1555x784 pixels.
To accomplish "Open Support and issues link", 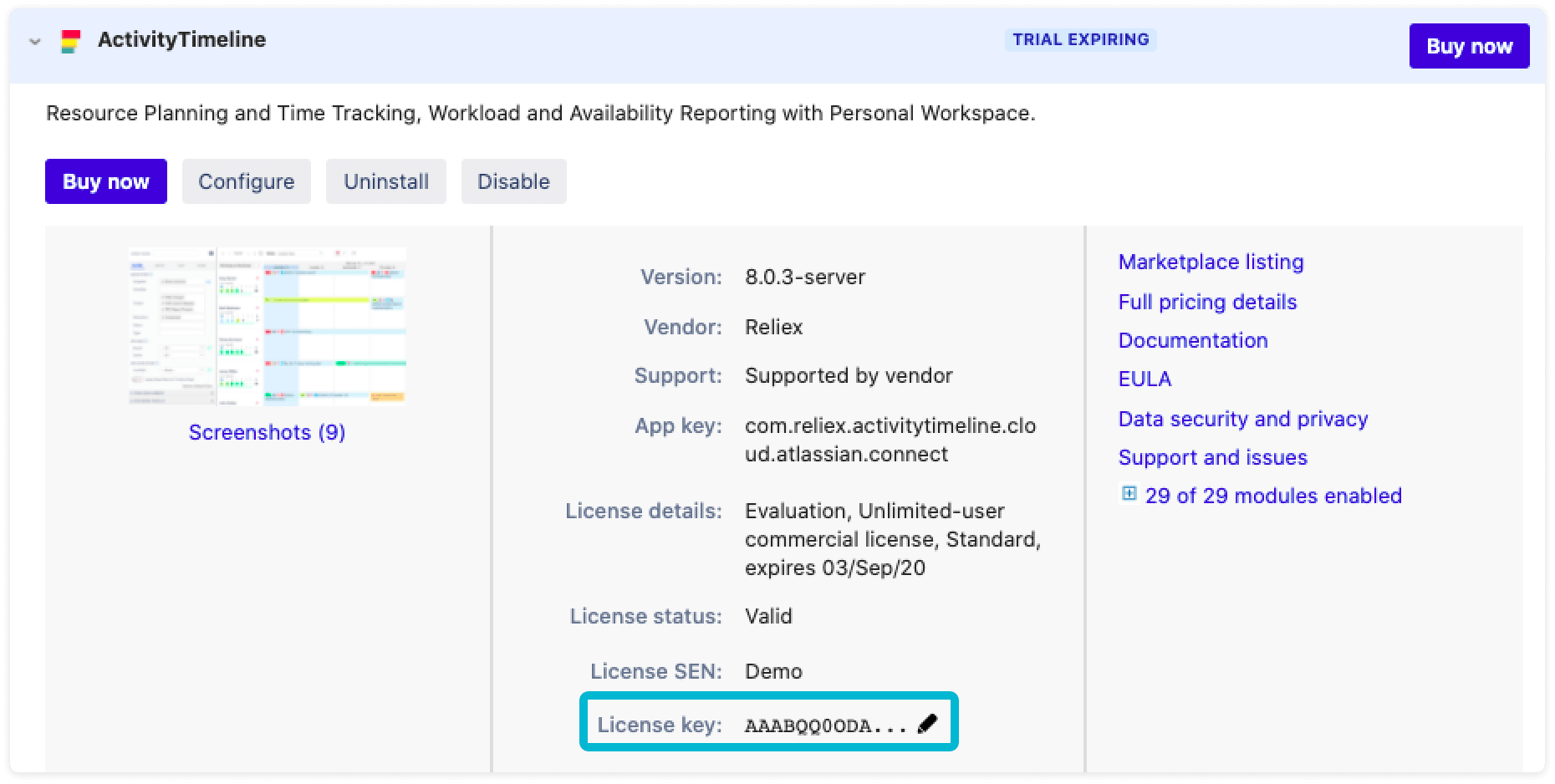I will click(x=1213, y=457).
